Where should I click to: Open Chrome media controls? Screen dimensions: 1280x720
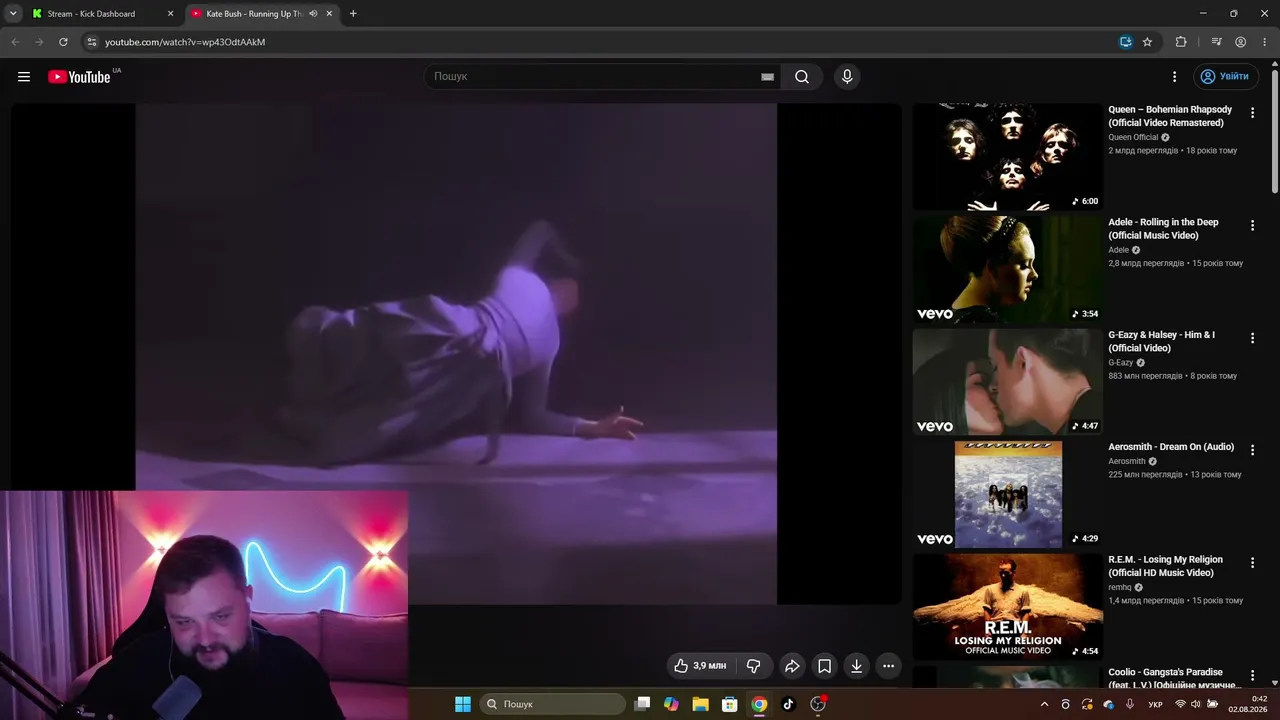click(x=1216, y=42)
